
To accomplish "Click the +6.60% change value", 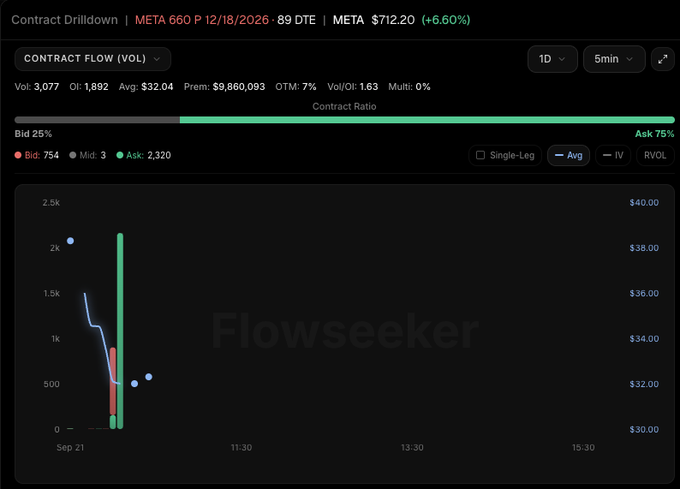I will click(x=446, y=20).
